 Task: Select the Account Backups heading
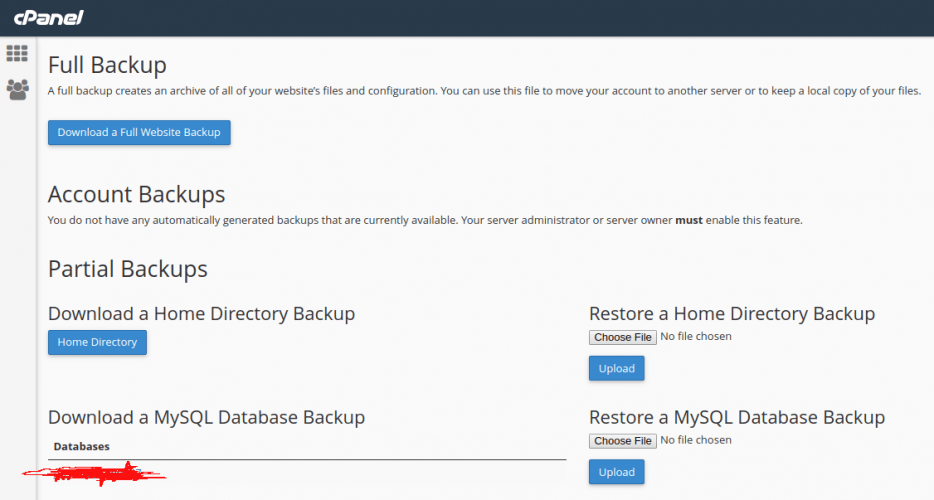click(x=136, y=194)
